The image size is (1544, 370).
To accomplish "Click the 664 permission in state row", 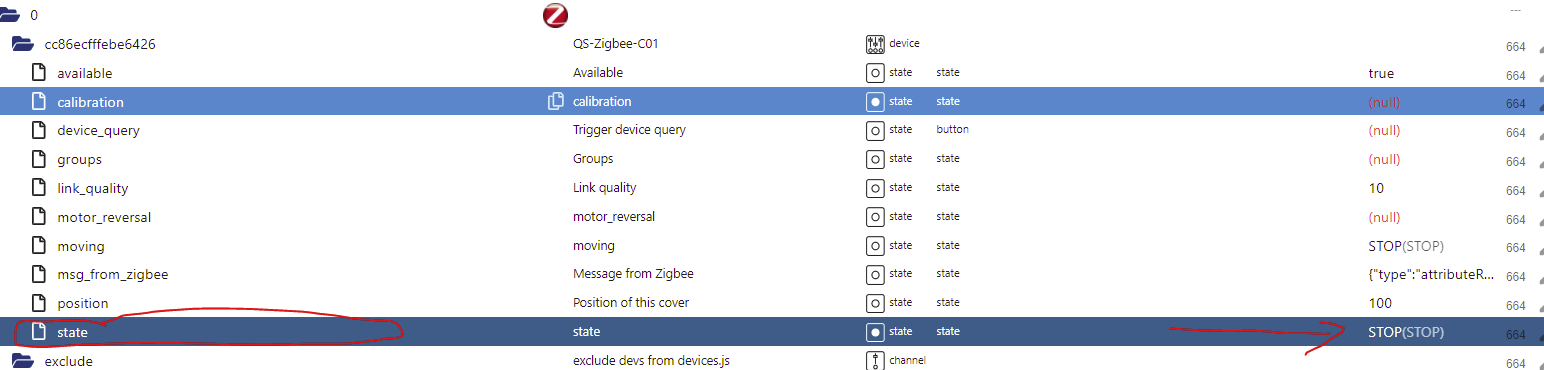I will 1515,334.
